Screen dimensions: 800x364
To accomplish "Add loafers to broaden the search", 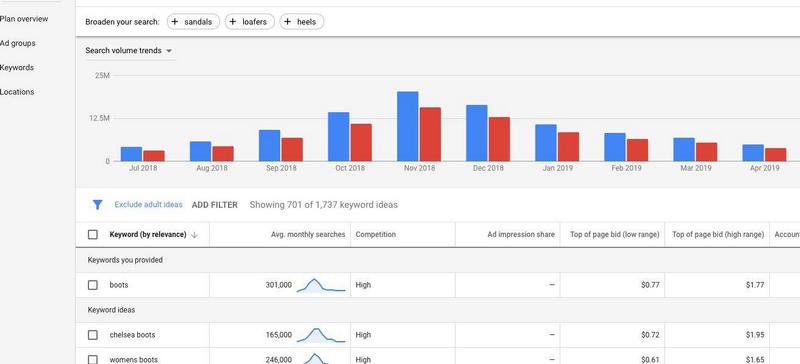I will [x=249, y=22].
